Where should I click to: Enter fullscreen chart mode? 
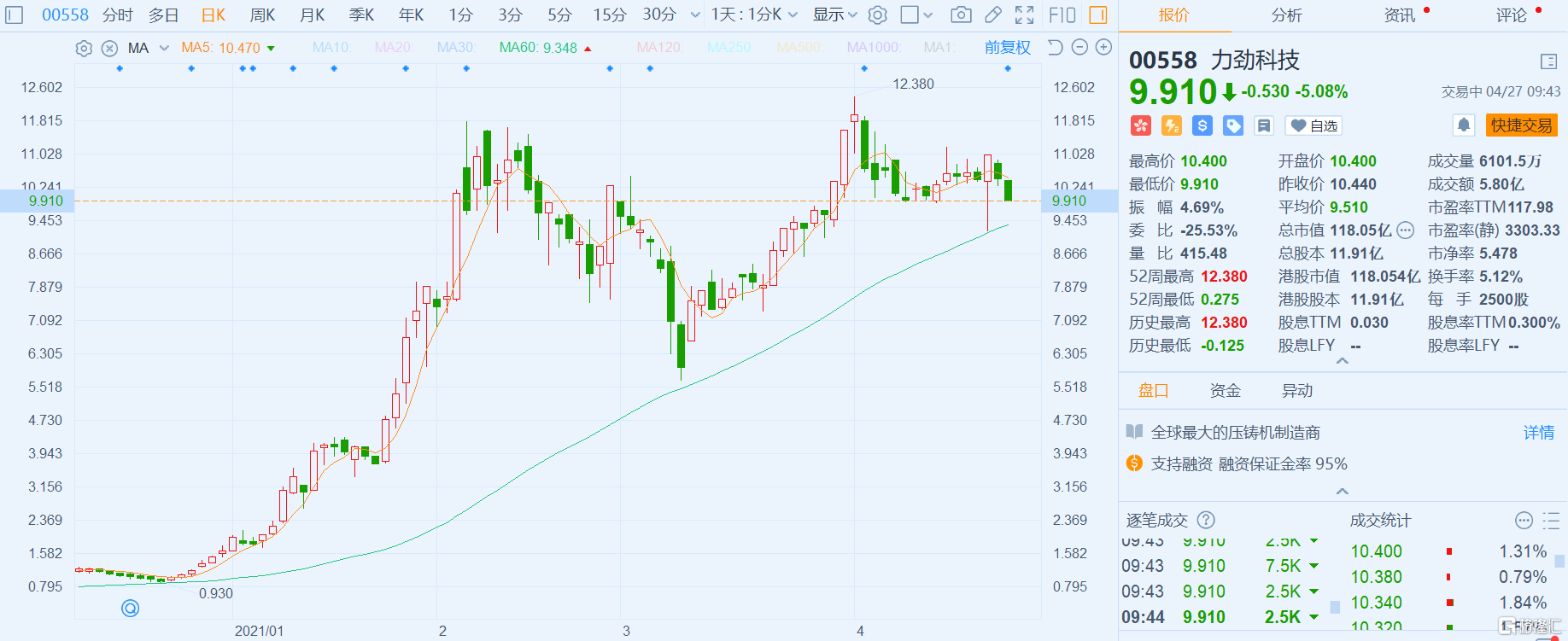[x=1024, y=15]
